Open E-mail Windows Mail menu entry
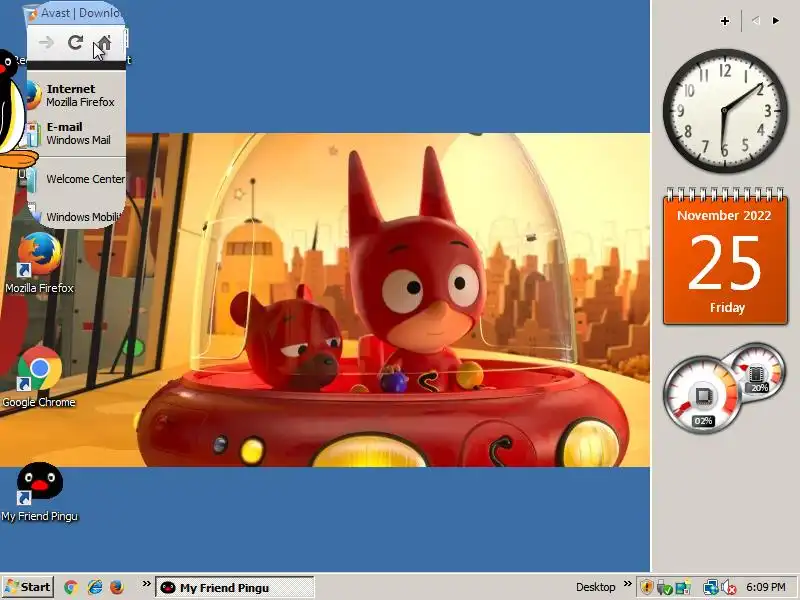800x600 pixels. [76, 133]
